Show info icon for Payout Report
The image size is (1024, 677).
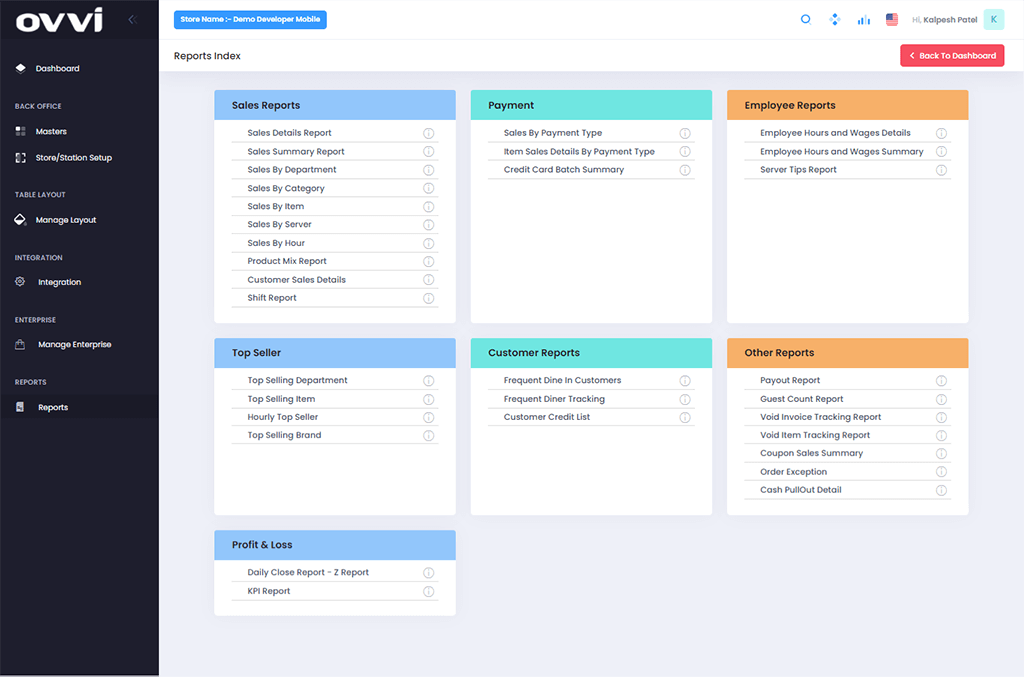pyautogui.click(x=941, y=381)
